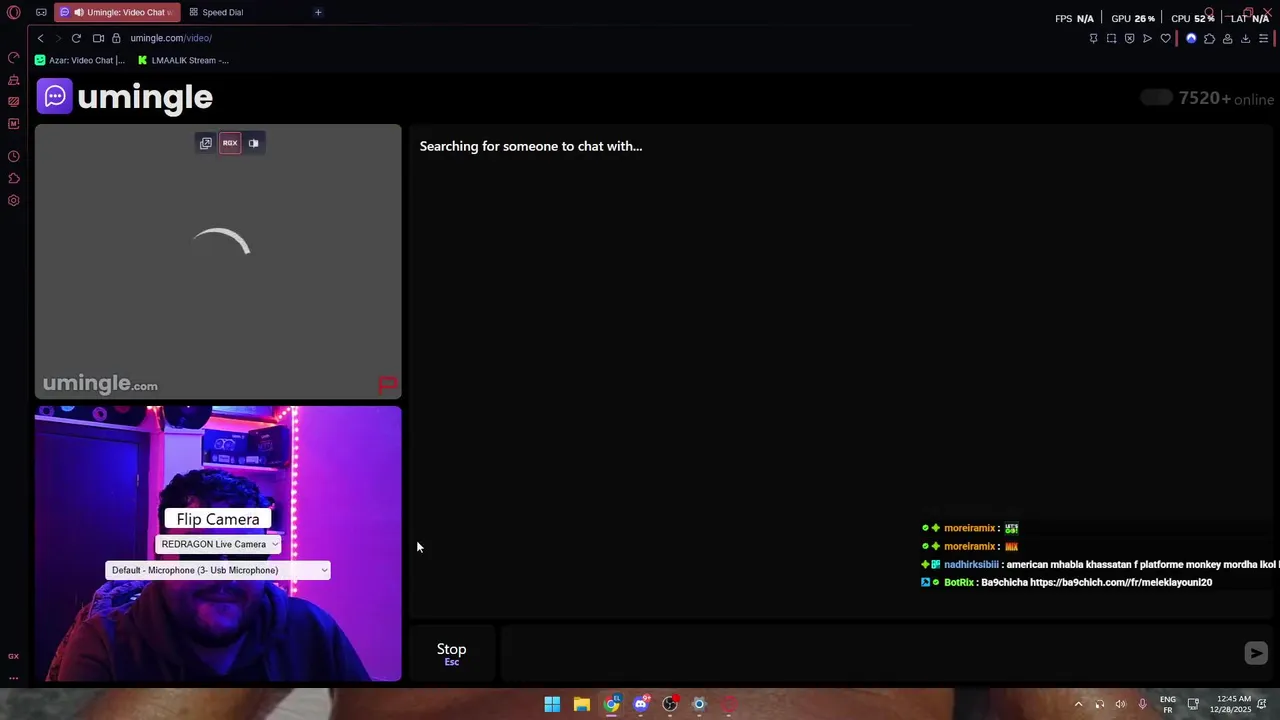Click the Stop button
This screenshot has height=720, width=1280.
[x=451, y=653]
